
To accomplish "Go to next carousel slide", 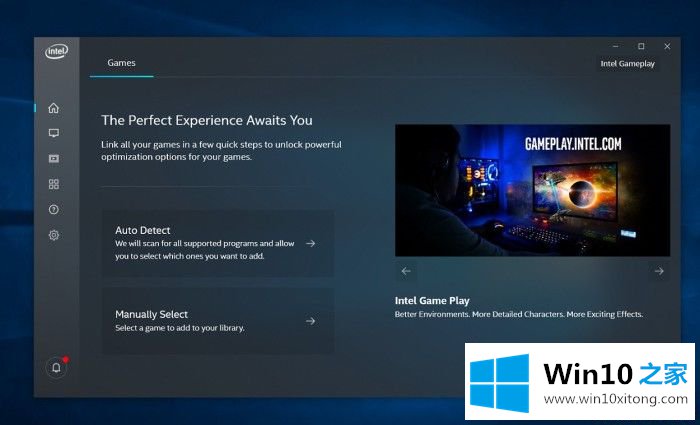I will click(x=659, y=271).
